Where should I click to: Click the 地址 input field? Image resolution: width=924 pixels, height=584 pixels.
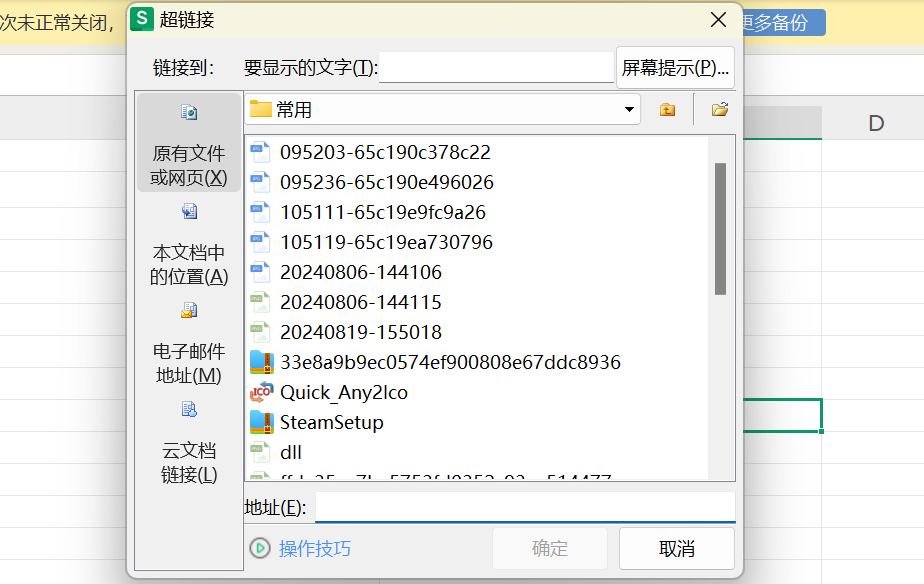coord(526,507)
